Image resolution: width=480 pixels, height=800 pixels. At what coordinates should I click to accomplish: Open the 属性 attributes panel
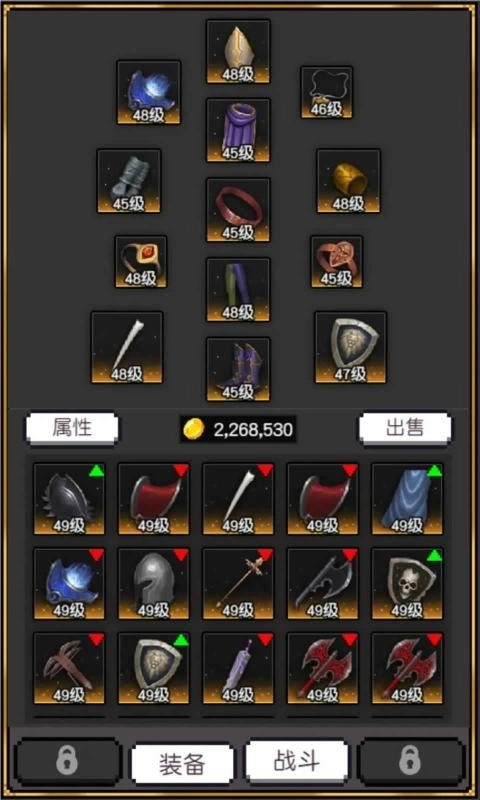click(72, 428)
